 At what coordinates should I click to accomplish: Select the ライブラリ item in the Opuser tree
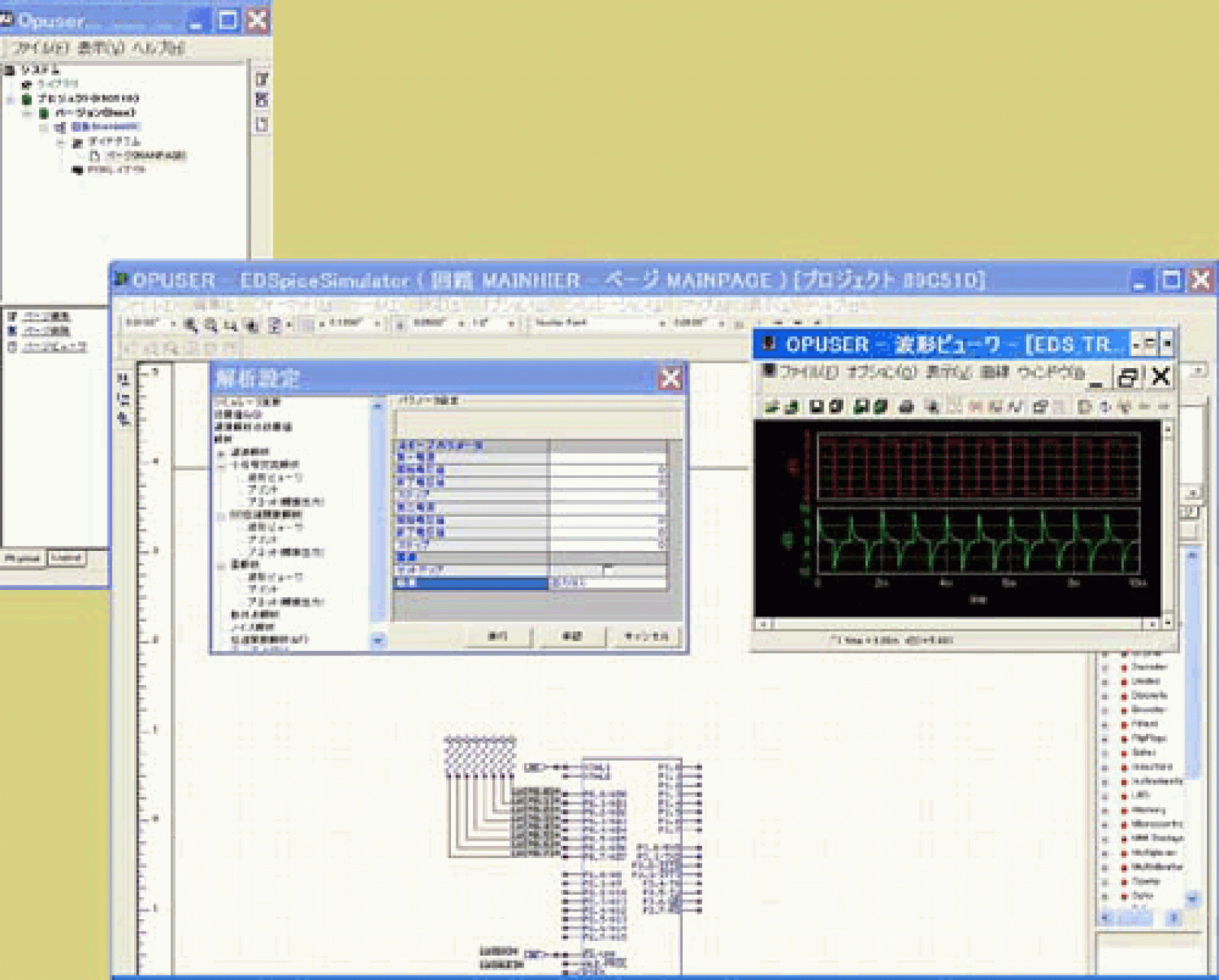coord(58,84)
